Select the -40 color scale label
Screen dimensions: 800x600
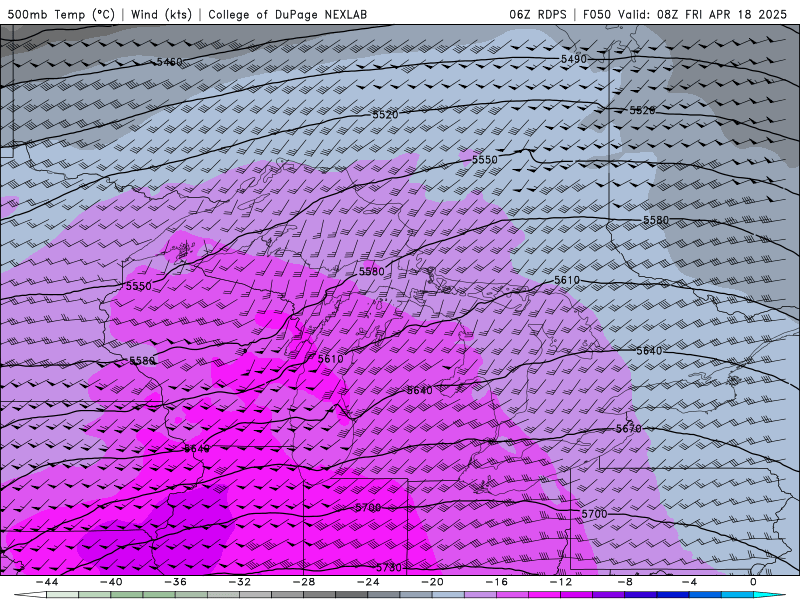(x=111, y=582)
